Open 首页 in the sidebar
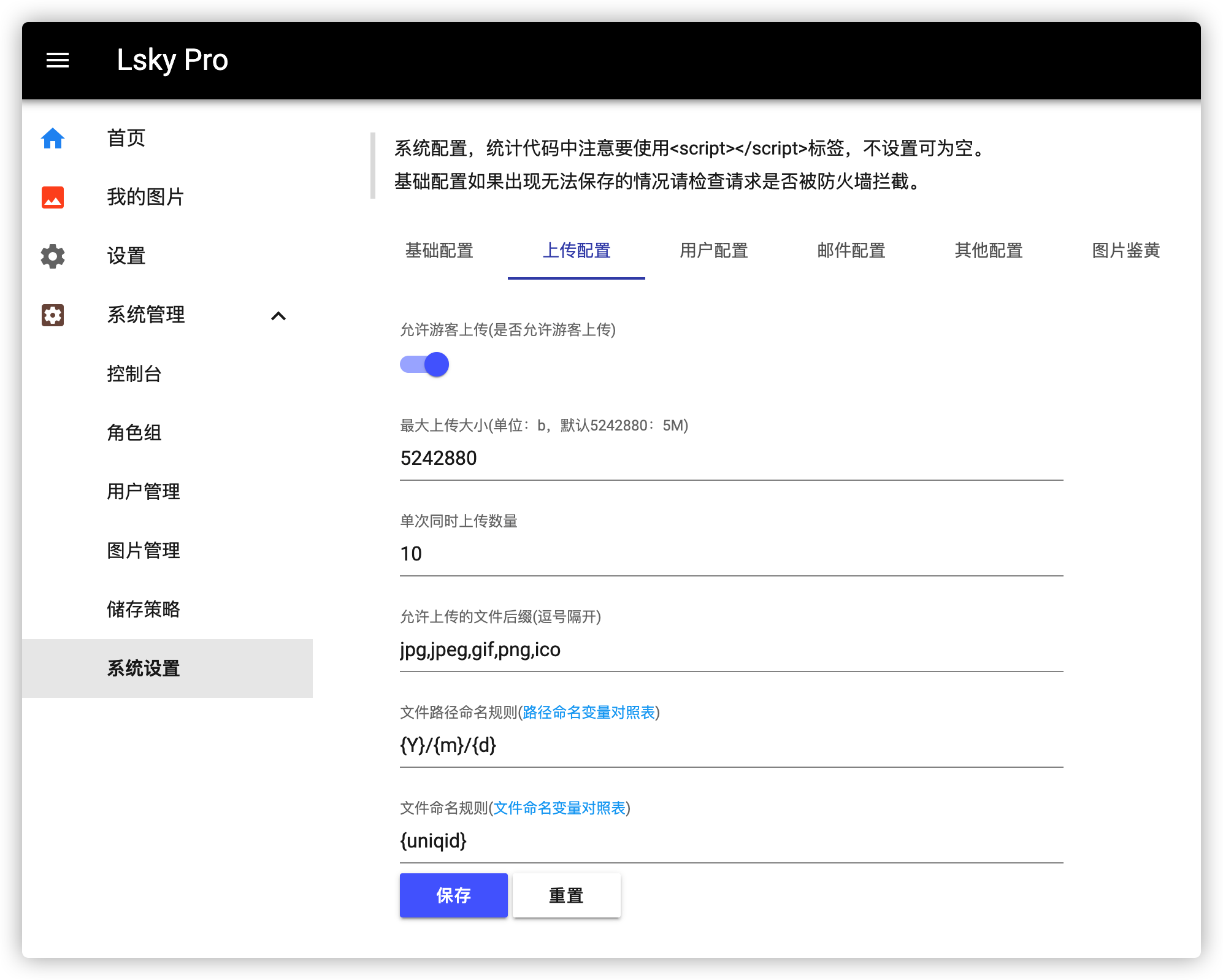 click(167, 139)
